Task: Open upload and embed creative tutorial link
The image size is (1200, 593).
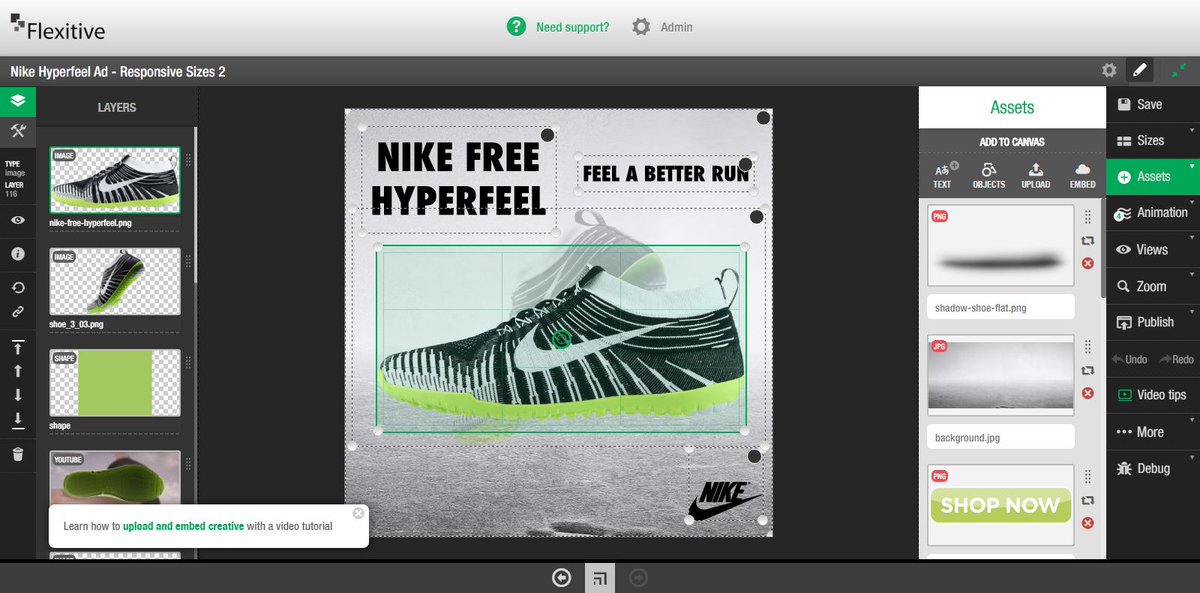Action: coord(183,526)
